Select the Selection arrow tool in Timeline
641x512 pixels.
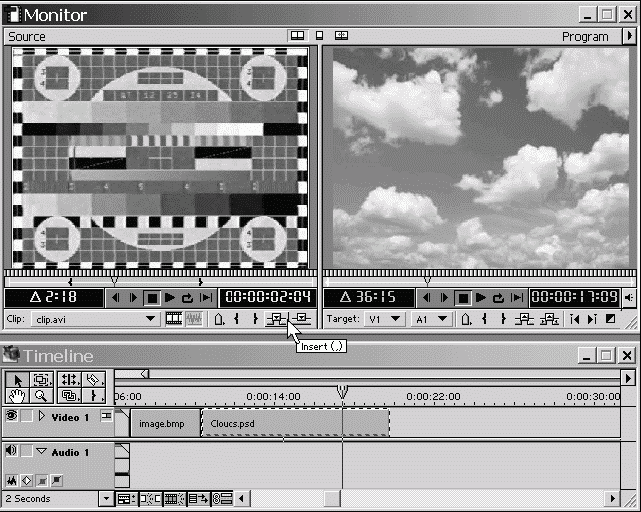tap(17, 380)
